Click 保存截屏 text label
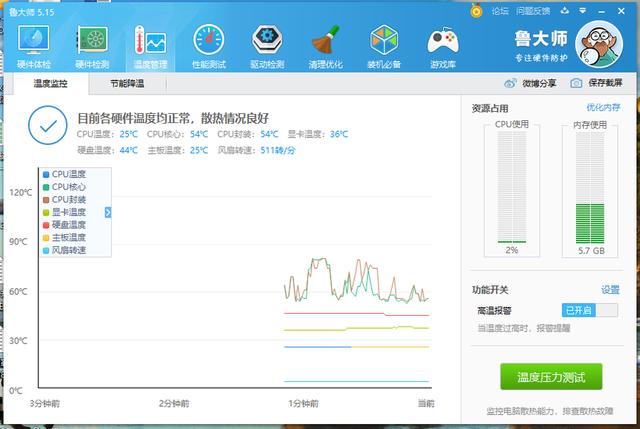The width and height of the screenshot is (640, 429). point(605,83)
